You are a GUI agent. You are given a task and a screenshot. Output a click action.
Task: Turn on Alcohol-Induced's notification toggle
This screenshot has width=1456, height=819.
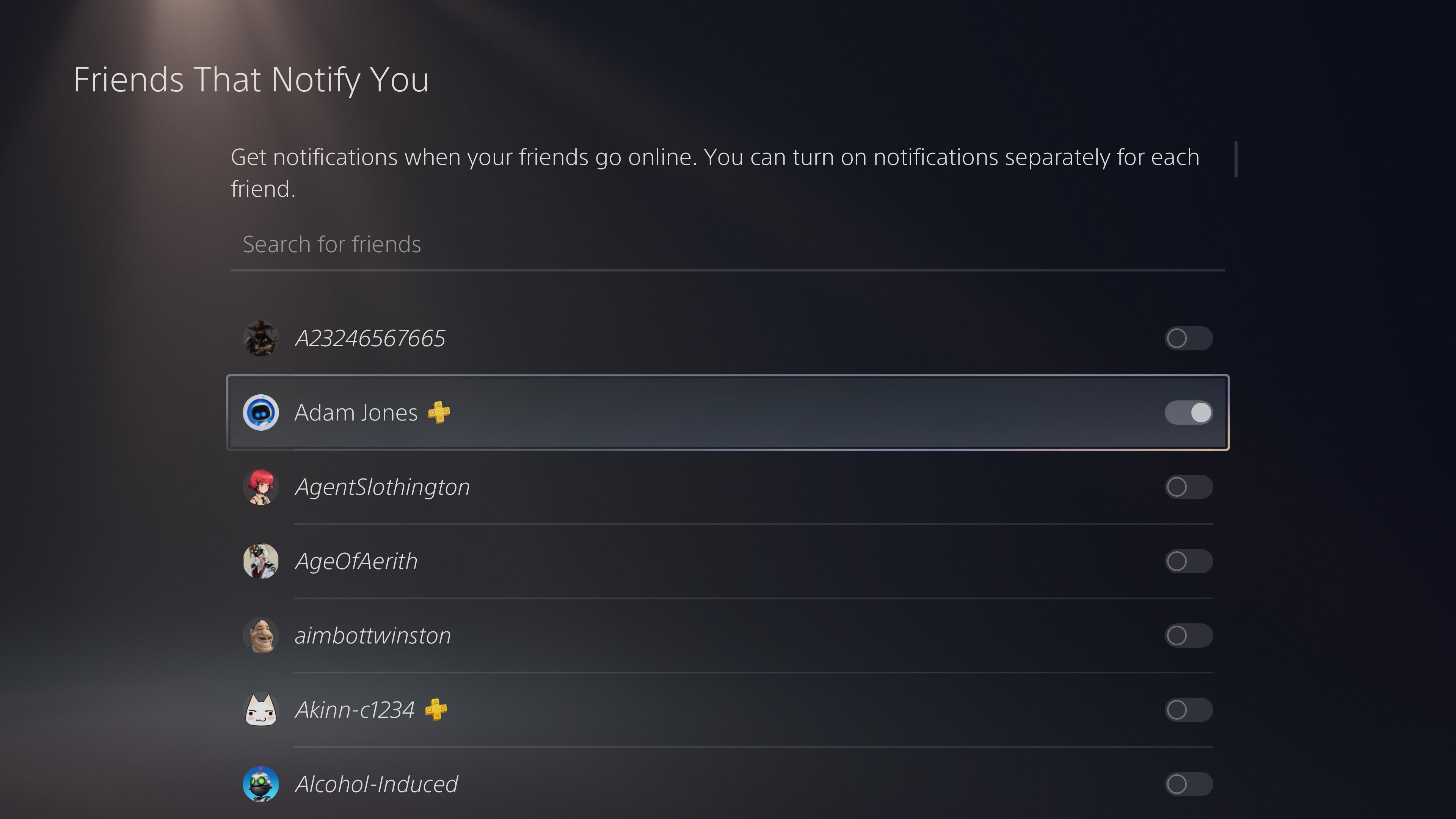point(1188,784)
